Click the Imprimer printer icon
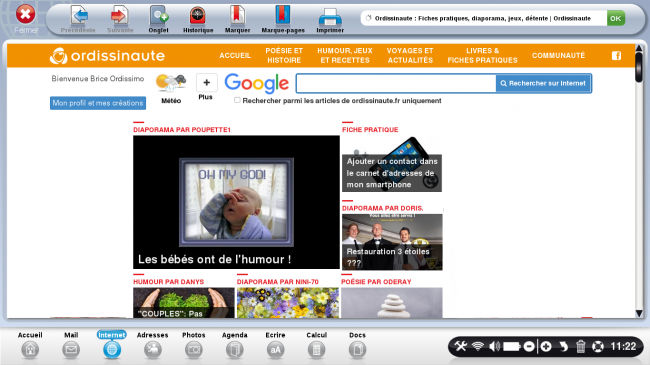Viewport: 650px width, 365px height. pos(330,17)
